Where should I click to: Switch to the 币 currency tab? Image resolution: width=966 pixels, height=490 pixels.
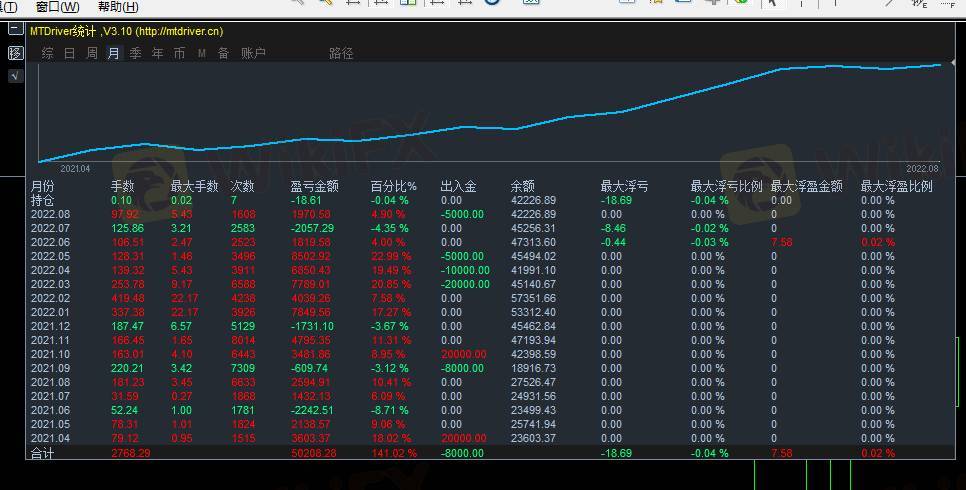[x=179, y=53]
